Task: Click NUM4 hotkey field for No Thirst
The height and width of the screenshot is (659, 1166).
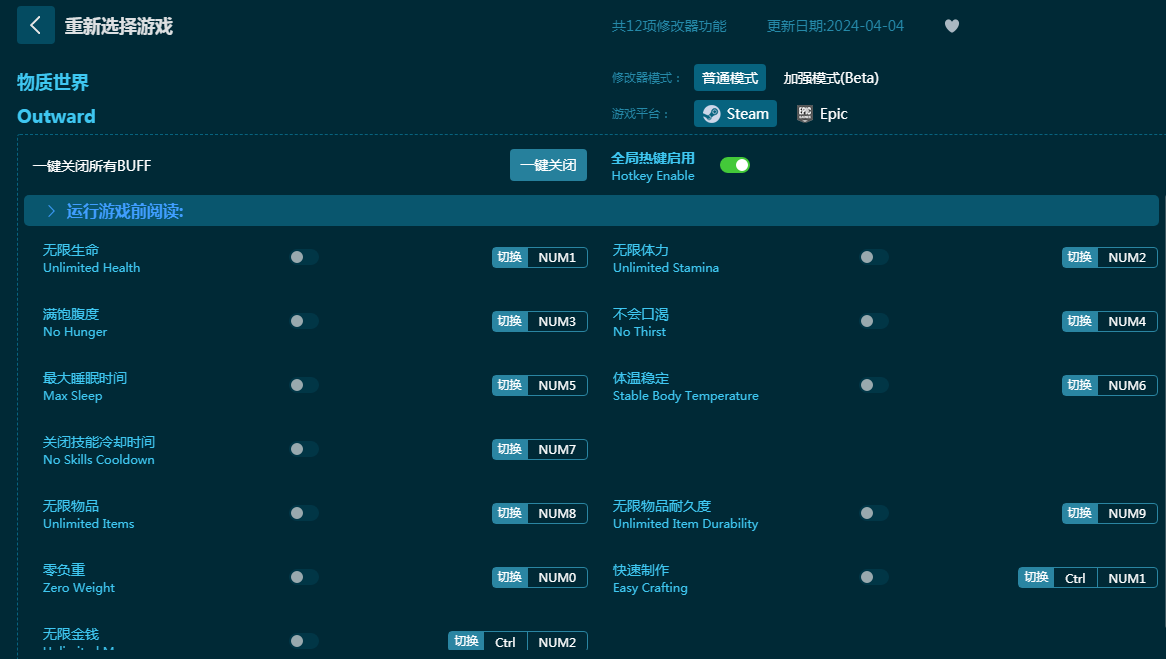Action: [x=1127, y=321]
